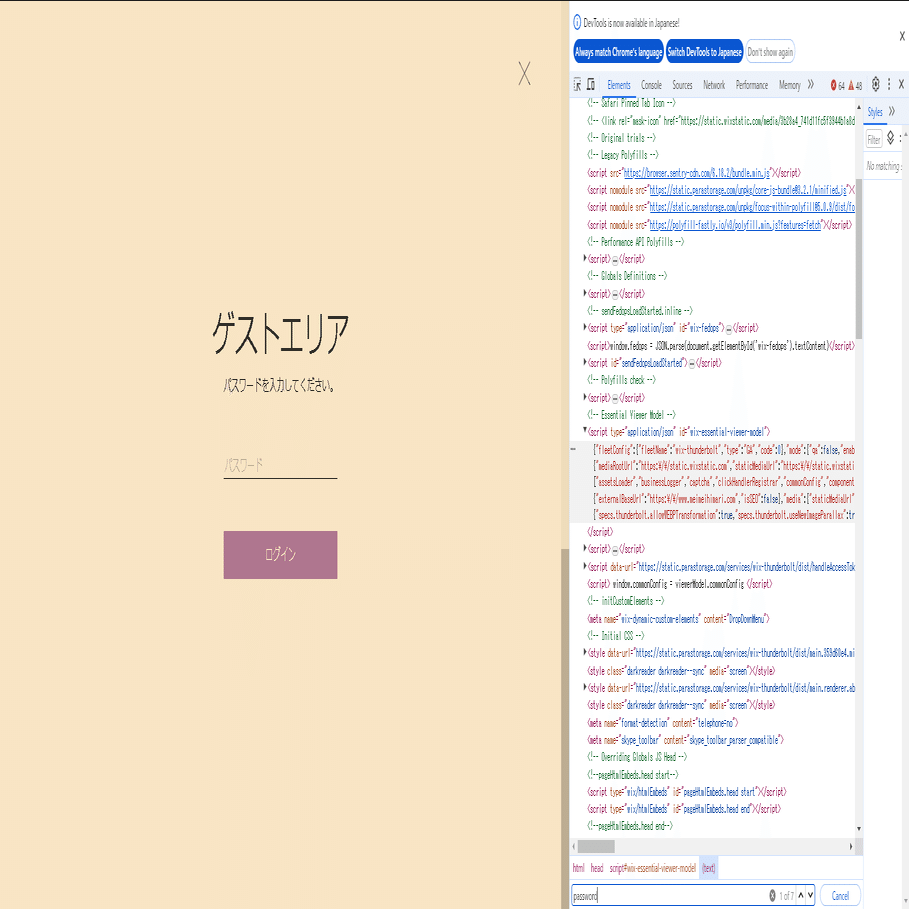Expand the sendFedopsLoadStarted script node
The image size is (909, 909).
585,362
